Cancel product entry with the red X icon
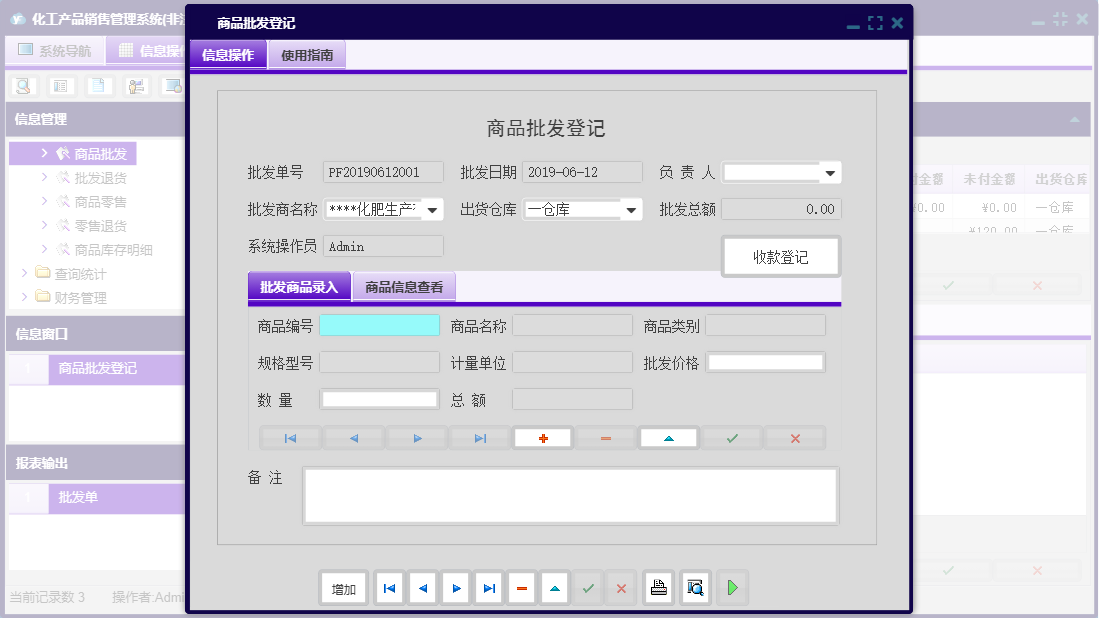 click(x=794, y=437)
